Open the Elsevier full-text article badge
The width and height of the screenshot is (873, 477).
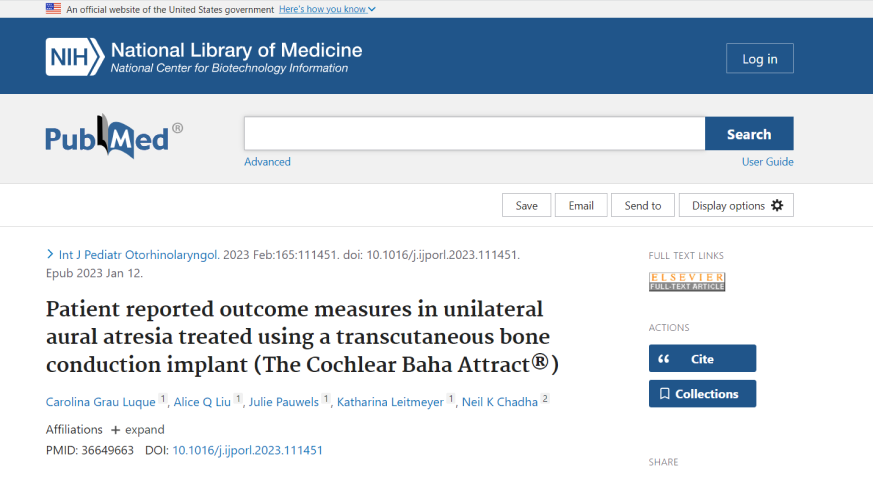[687, 282]
